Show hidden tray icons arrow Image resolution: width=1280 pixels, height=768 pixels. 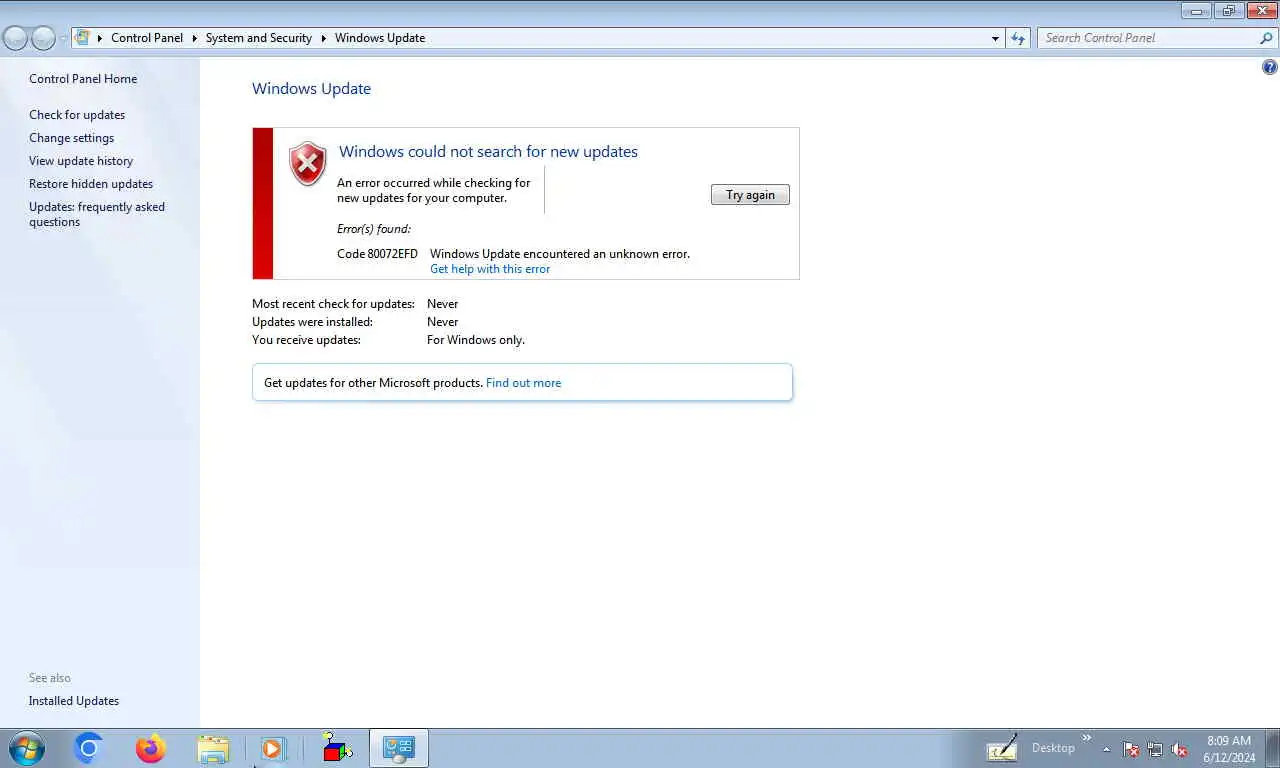(1107, 749)
